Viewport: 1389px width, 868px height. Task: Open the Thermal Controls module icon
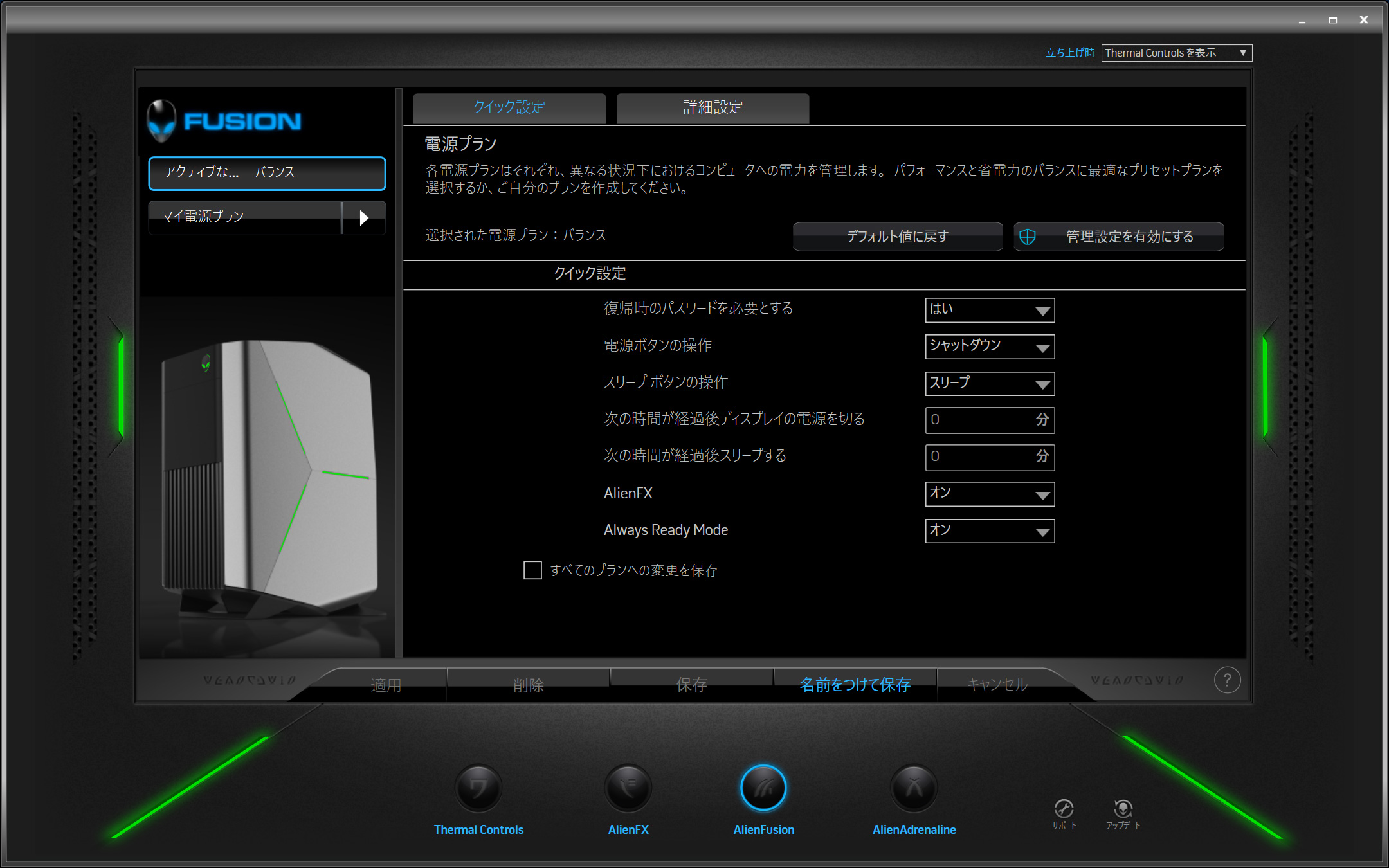coord(478,788)
